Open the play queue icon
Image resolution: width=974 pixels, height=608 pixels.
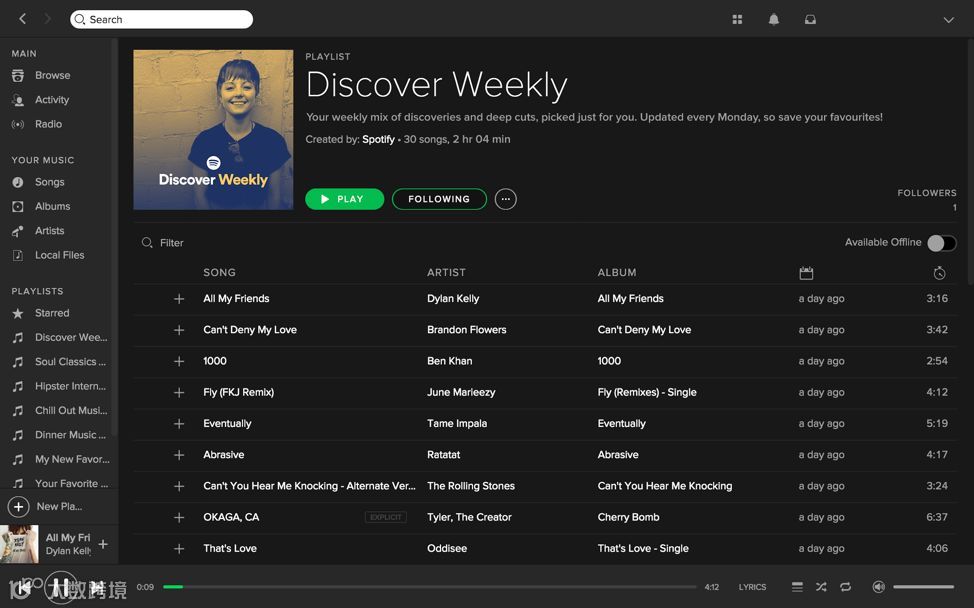(x=797, y=586)
